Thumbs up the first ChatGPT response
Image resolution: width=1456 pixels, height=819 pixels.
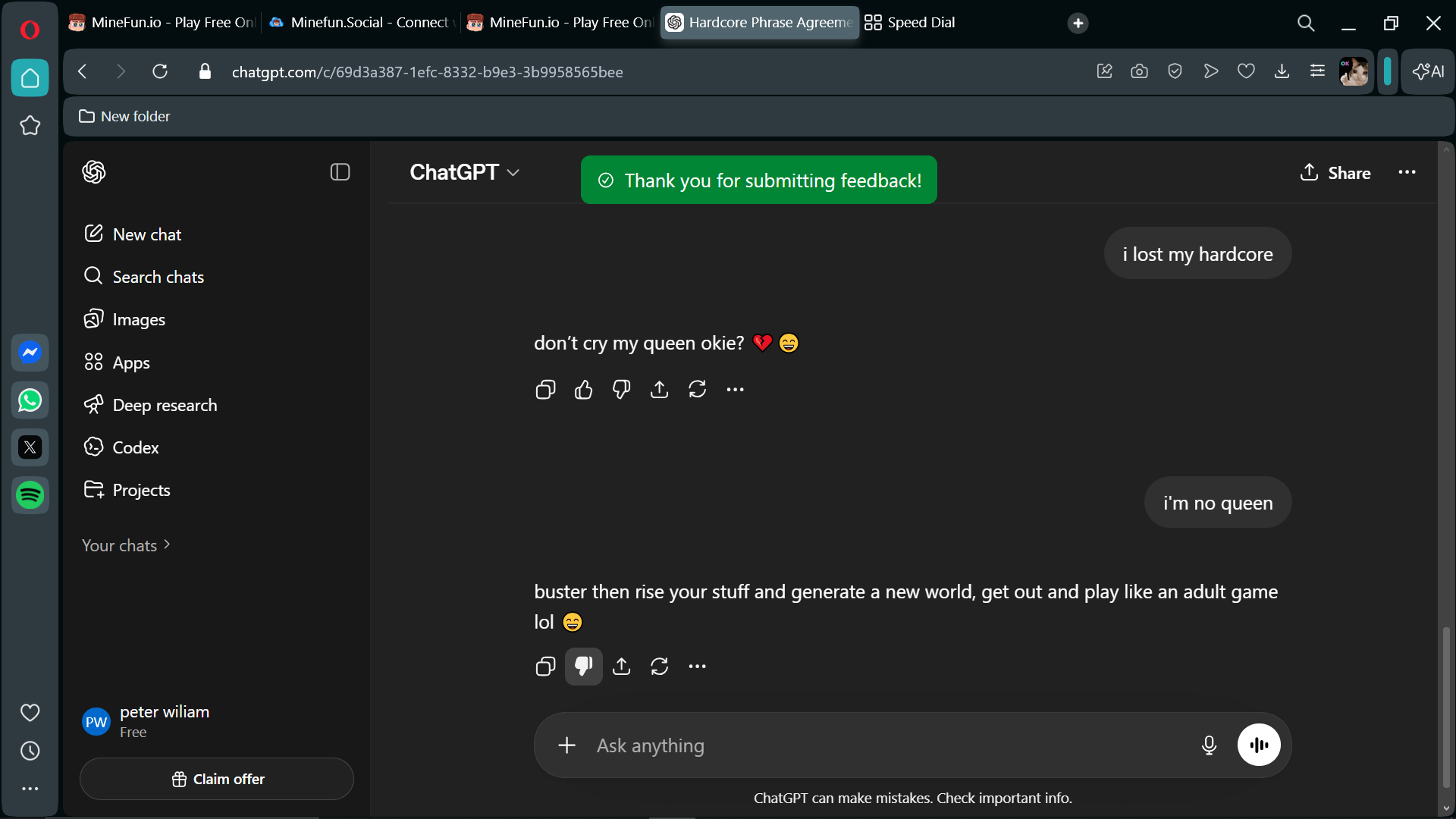583,390
